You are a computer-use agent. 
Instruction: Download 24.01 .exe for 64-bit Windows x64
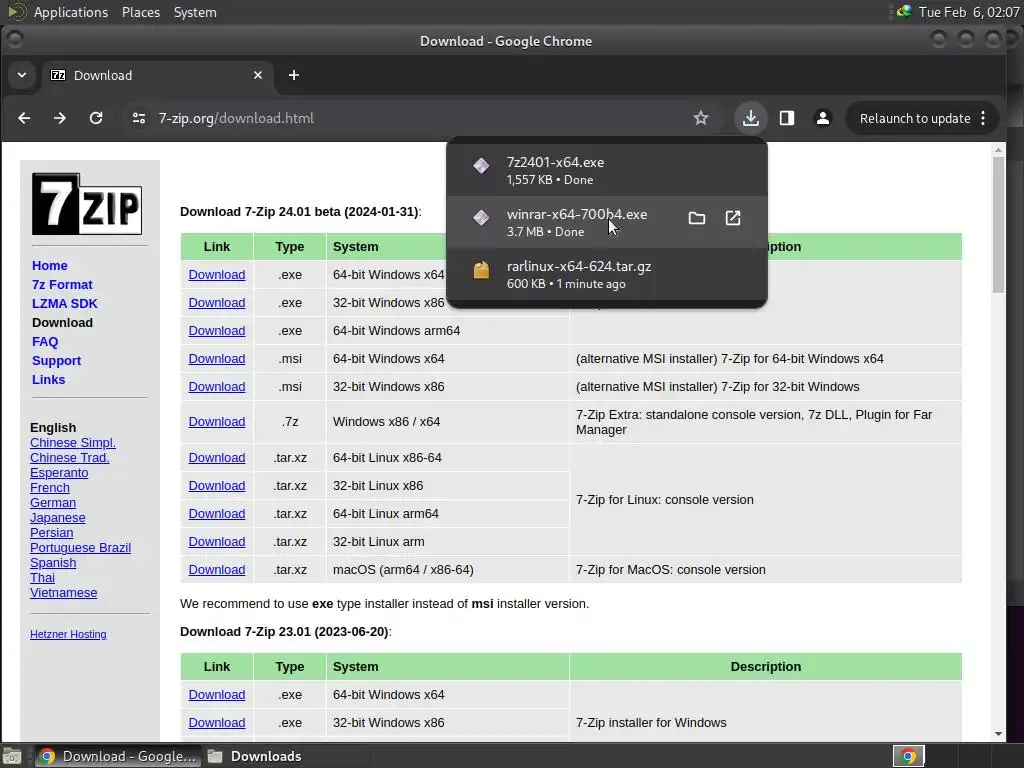[x=217, y=275]
